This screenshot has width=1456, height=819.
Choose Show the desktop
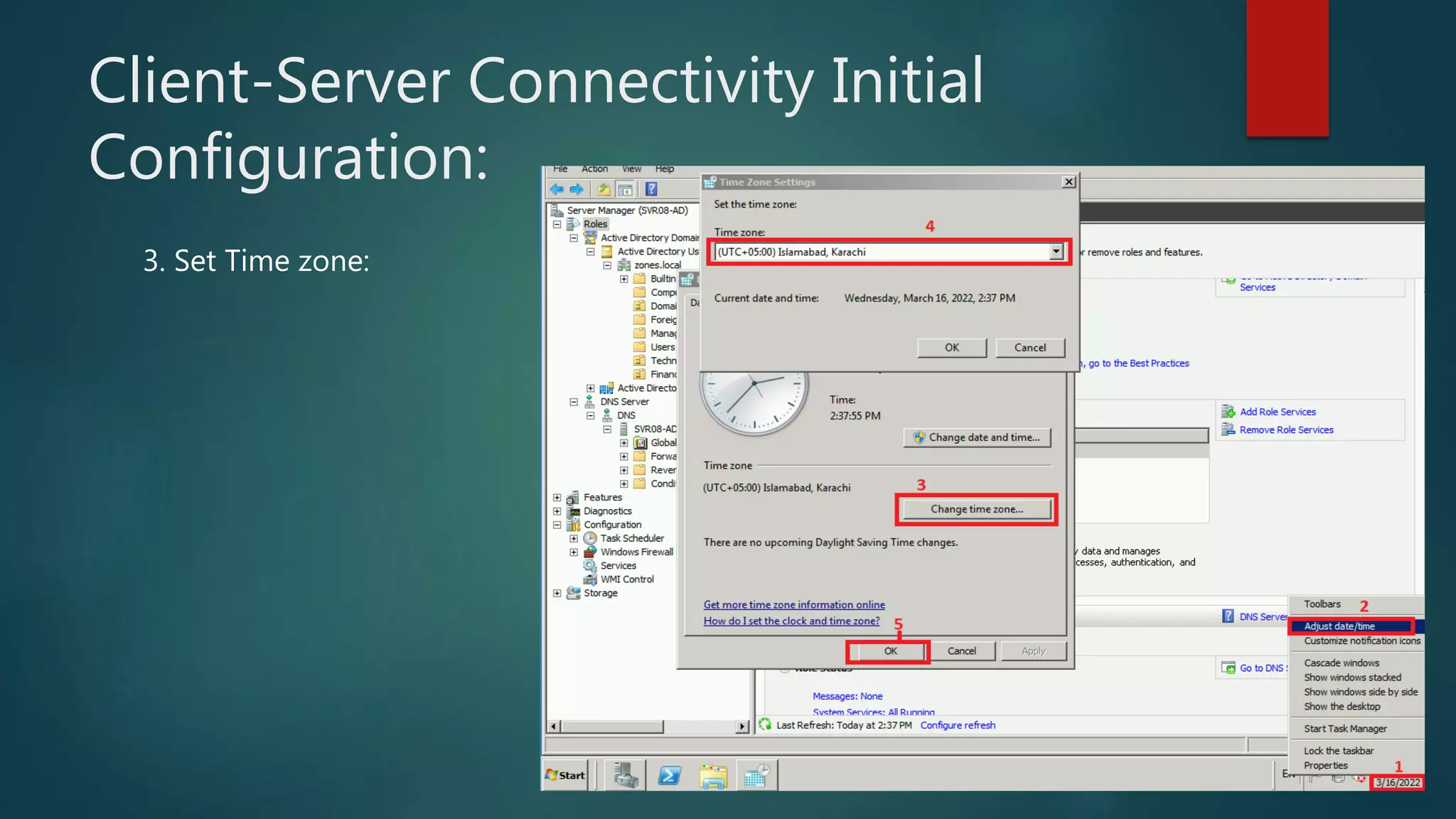pos(1342,707)
